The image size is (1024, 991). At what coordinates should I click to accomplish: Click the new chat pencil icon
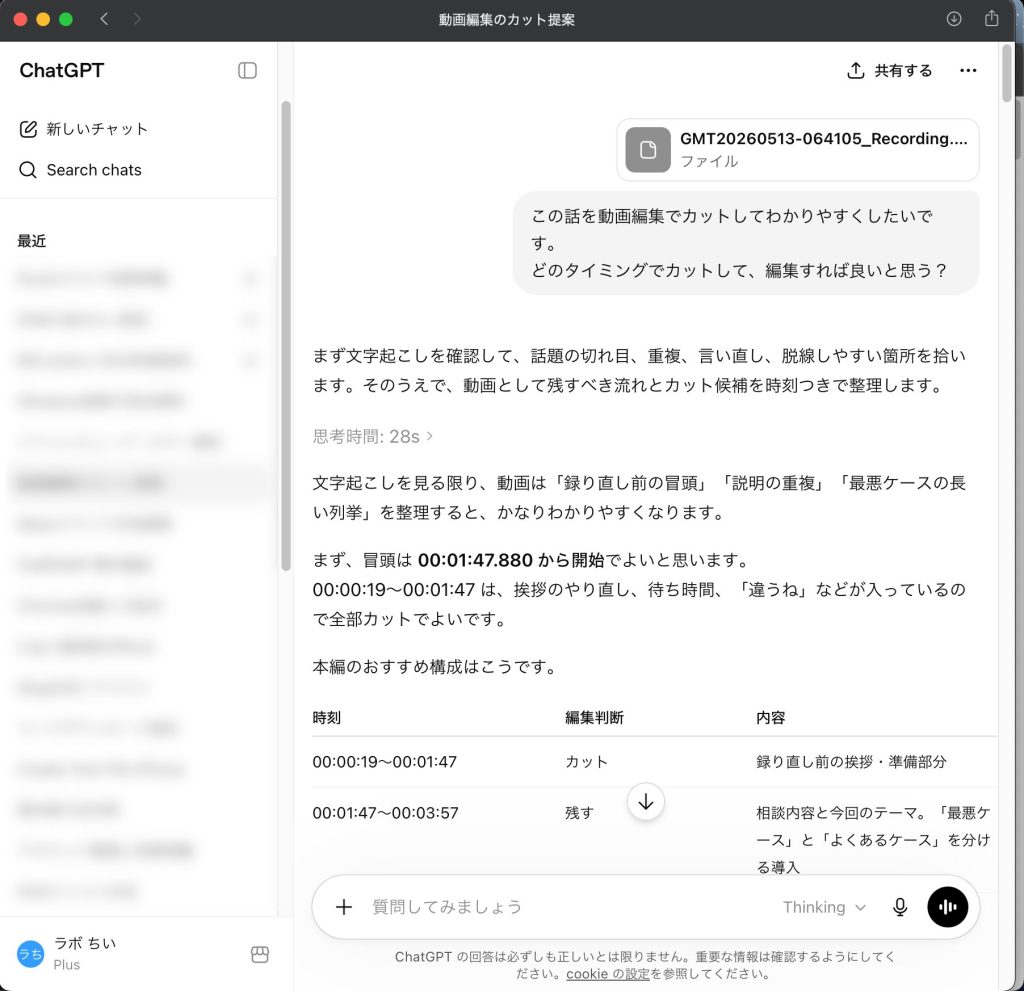click(x=28, y=129)
